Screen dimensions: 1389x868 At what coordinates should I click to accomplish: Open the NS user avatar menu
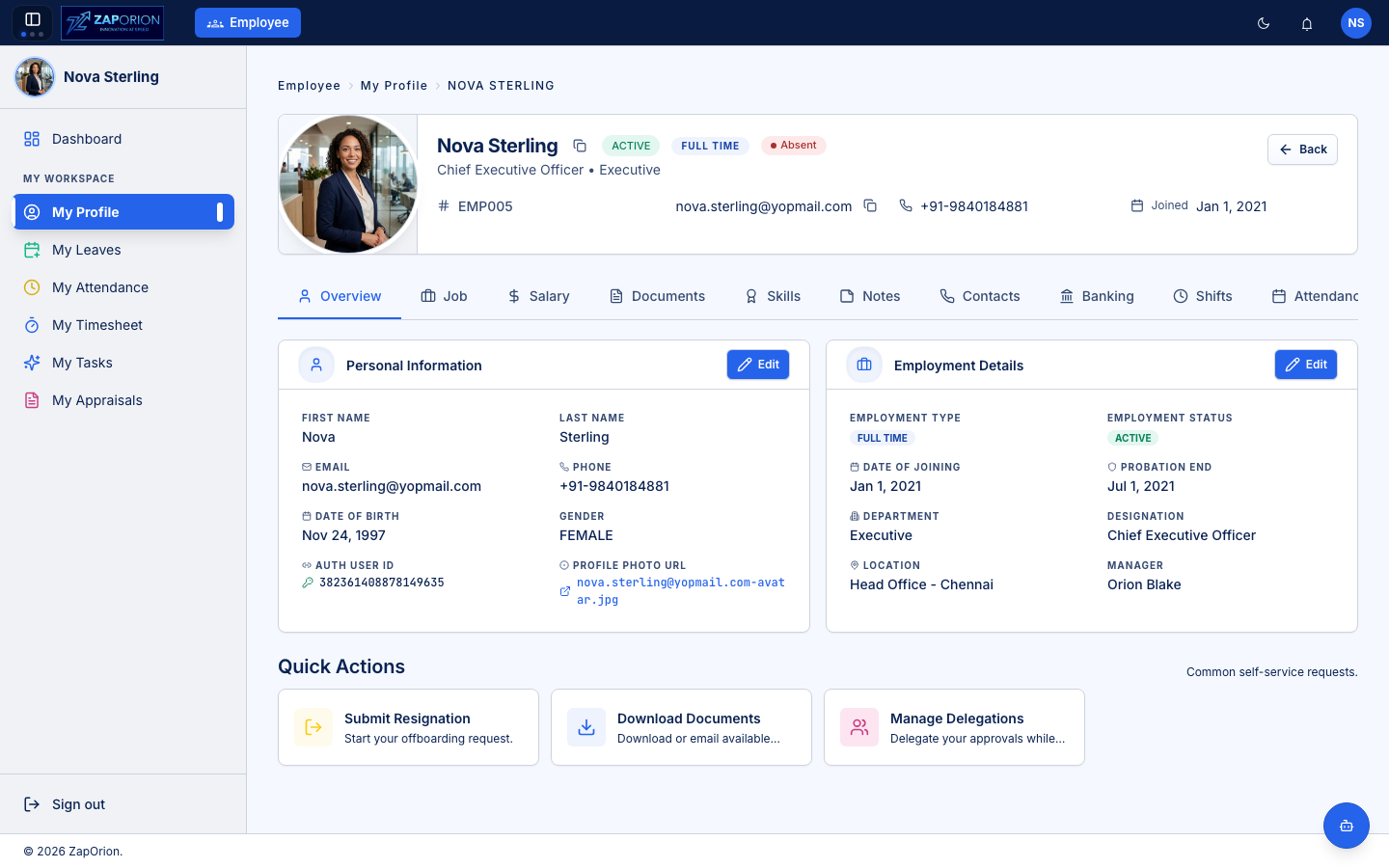pyautogui.click(x=1356, y=23)
